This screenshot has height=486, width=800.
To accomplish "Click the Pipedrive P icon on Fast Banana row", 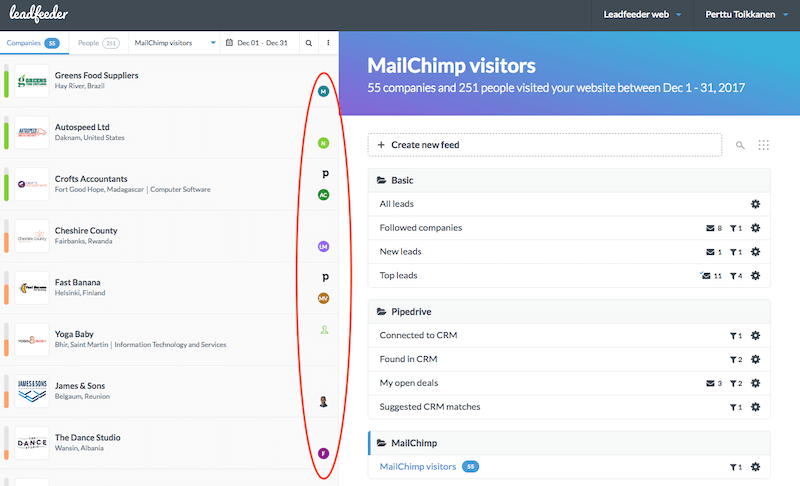I will 325,277.
